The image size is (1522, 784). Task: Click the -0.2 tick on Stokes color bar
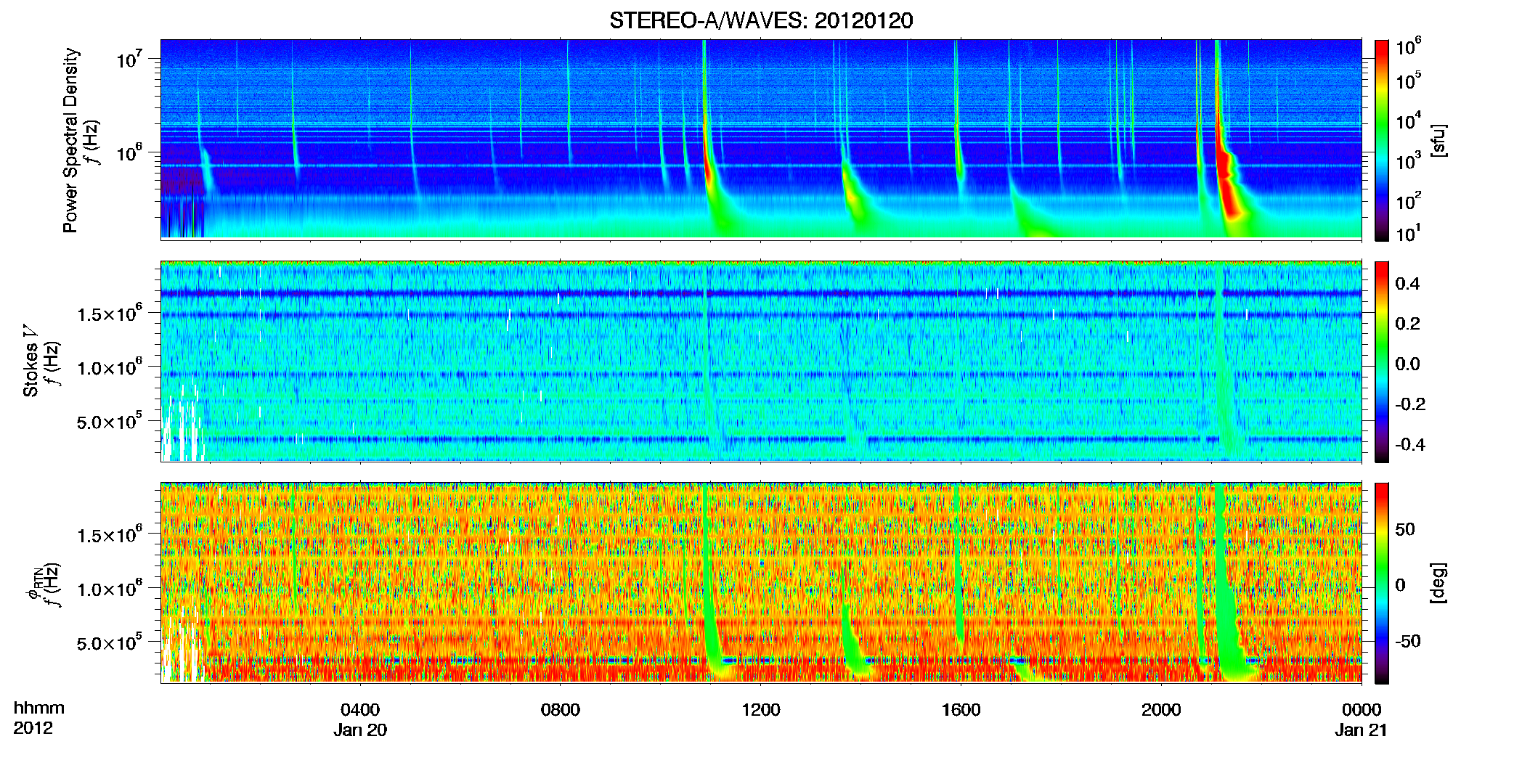click(1409, 404)
